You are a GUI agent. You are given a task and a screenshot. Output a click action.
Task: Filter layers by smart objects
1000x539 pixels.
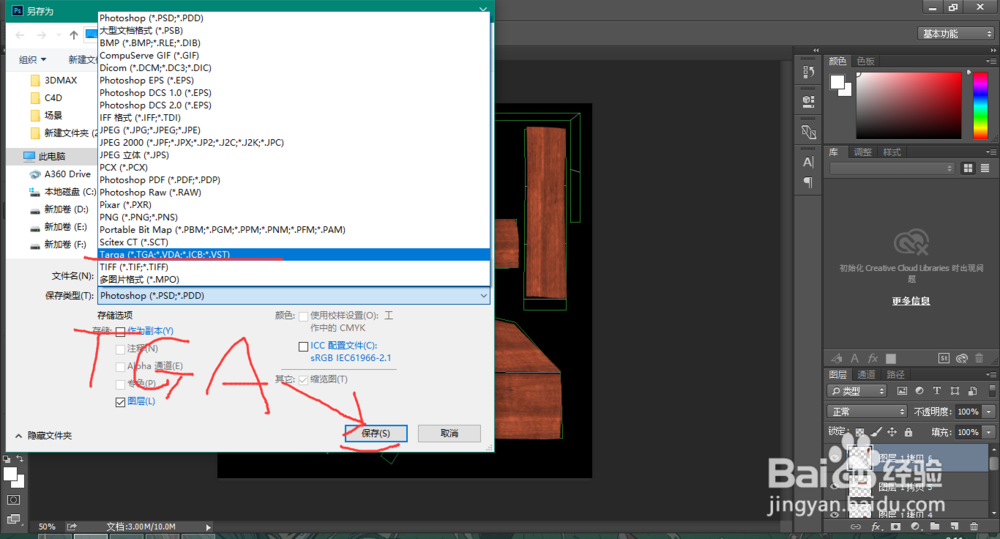(x=972, y=391)
